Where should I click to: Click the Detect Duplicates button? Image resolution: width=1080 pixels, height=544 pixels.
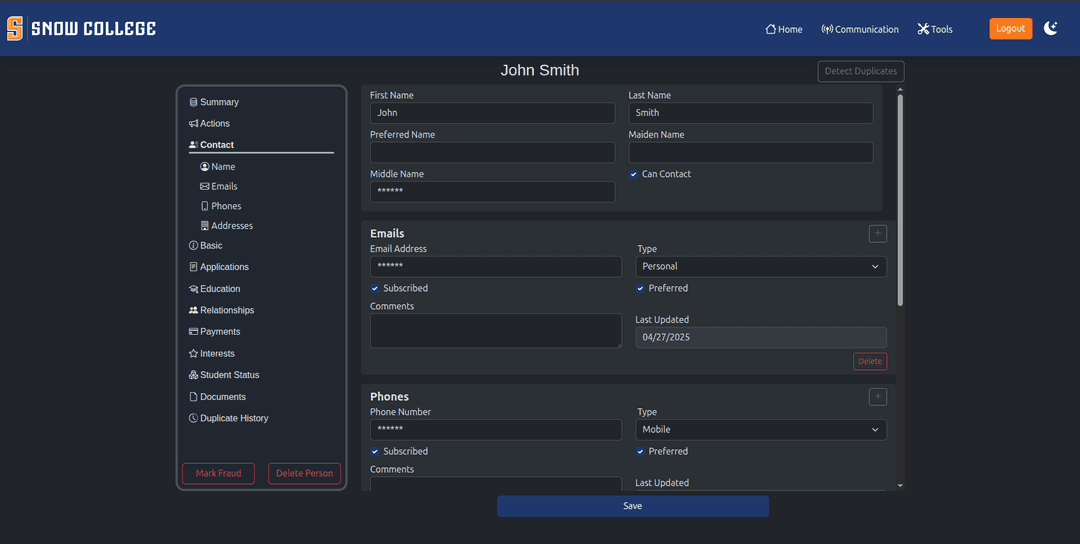(x=860, y=71)
